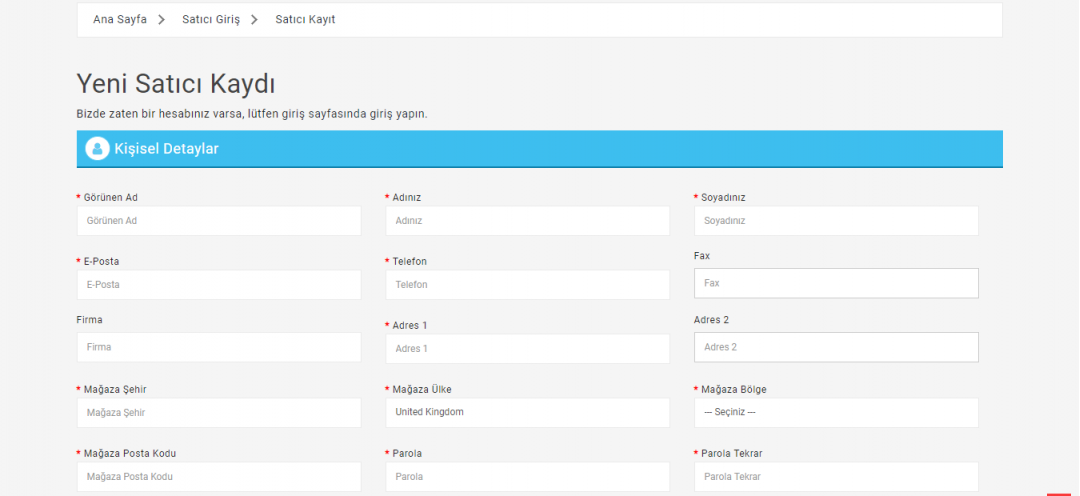
Task: Click inside the Fax field
Action: (836, 283)
